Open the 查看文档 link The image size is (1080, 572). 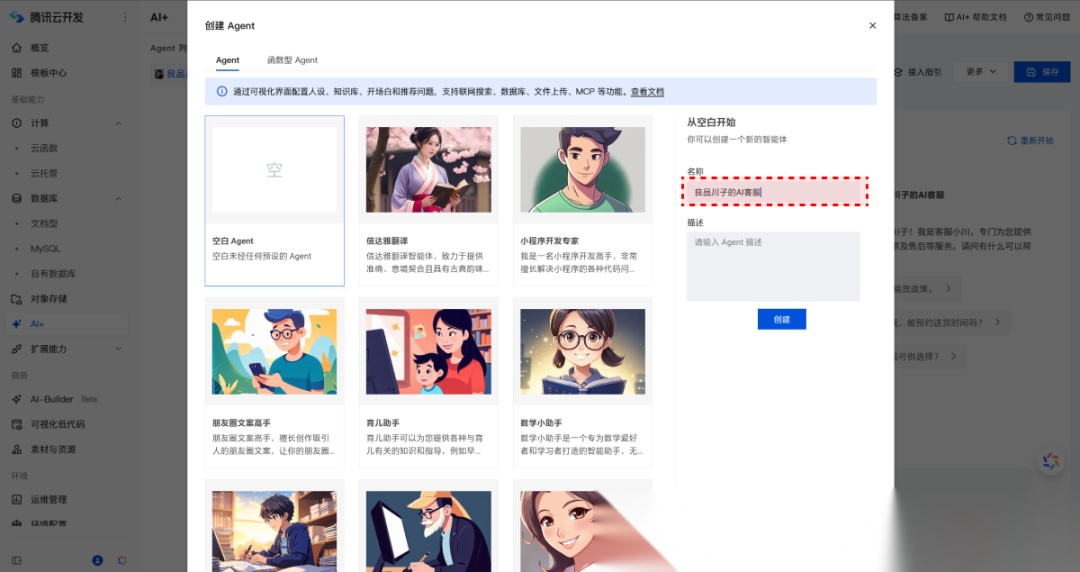(647, 92)
